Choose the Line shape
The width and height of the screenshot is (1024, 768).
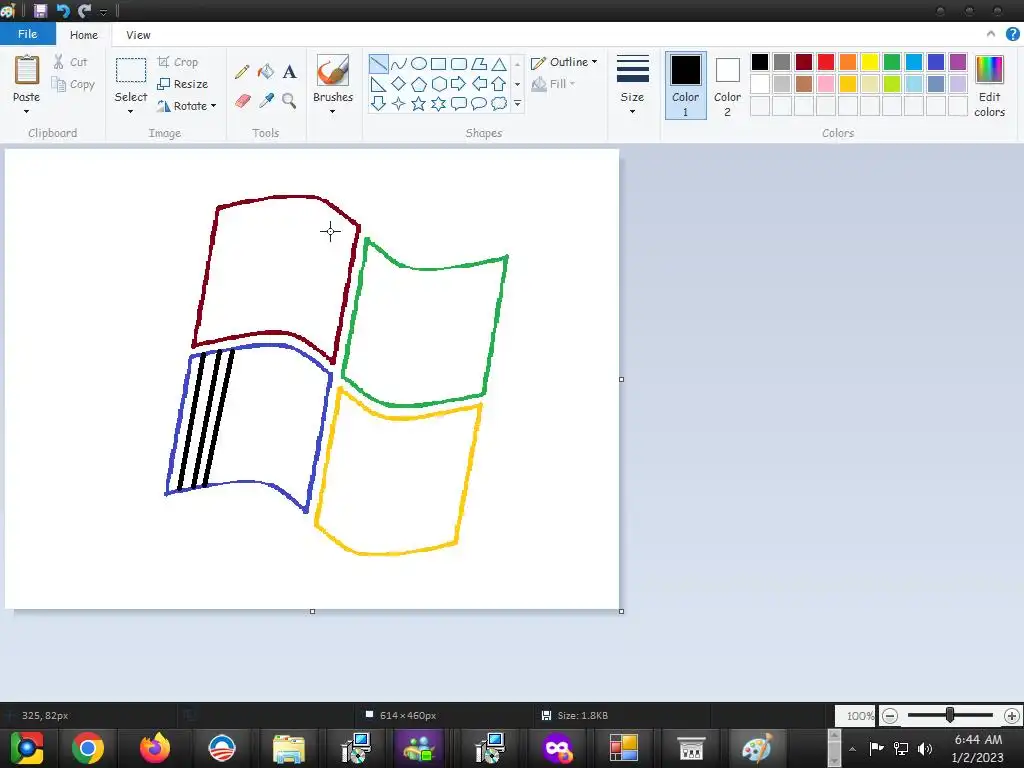(x=378, y=64)
